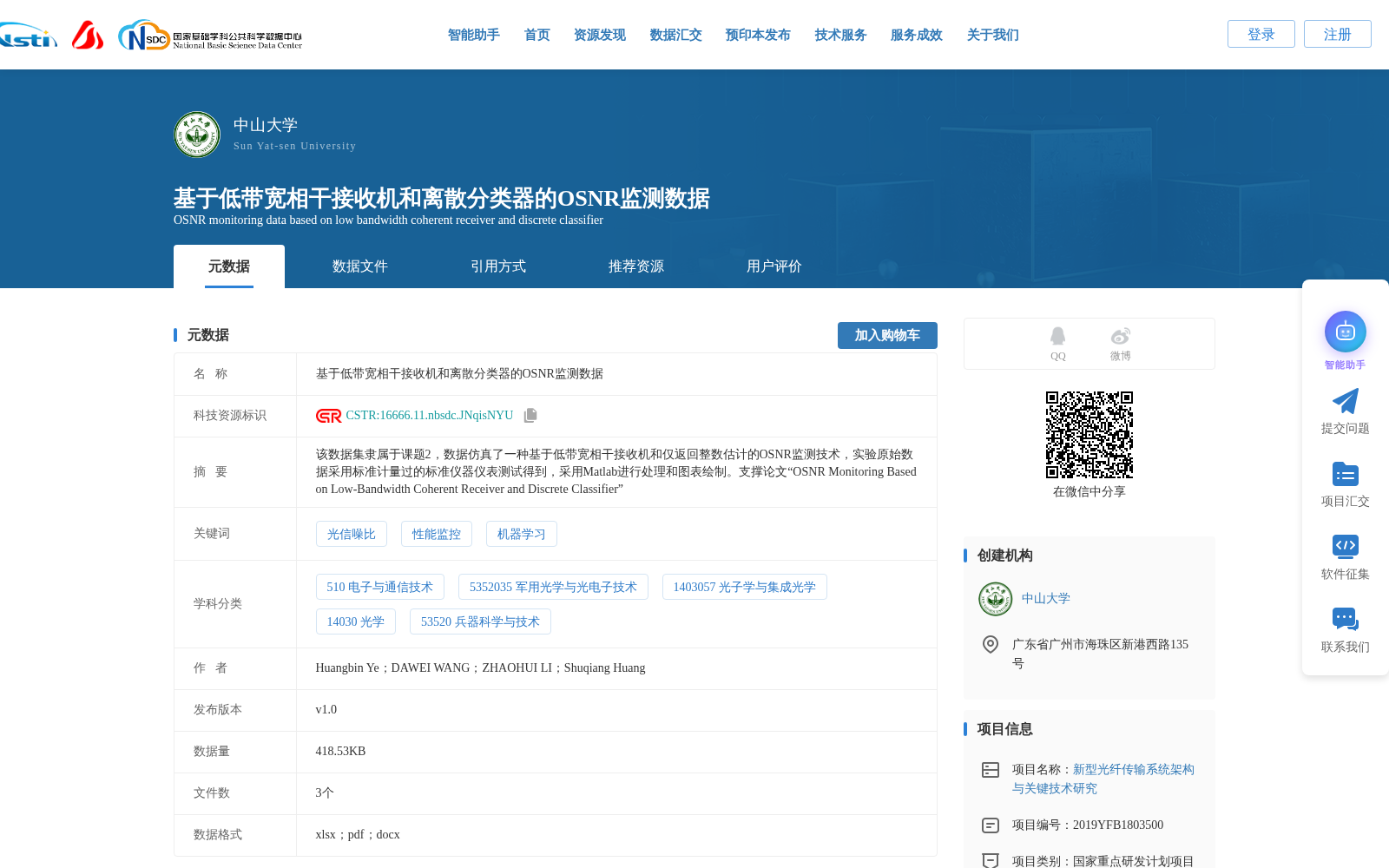Share to QQ
The height and width of the screenshot is (868, 1389).
[1057, 344]
